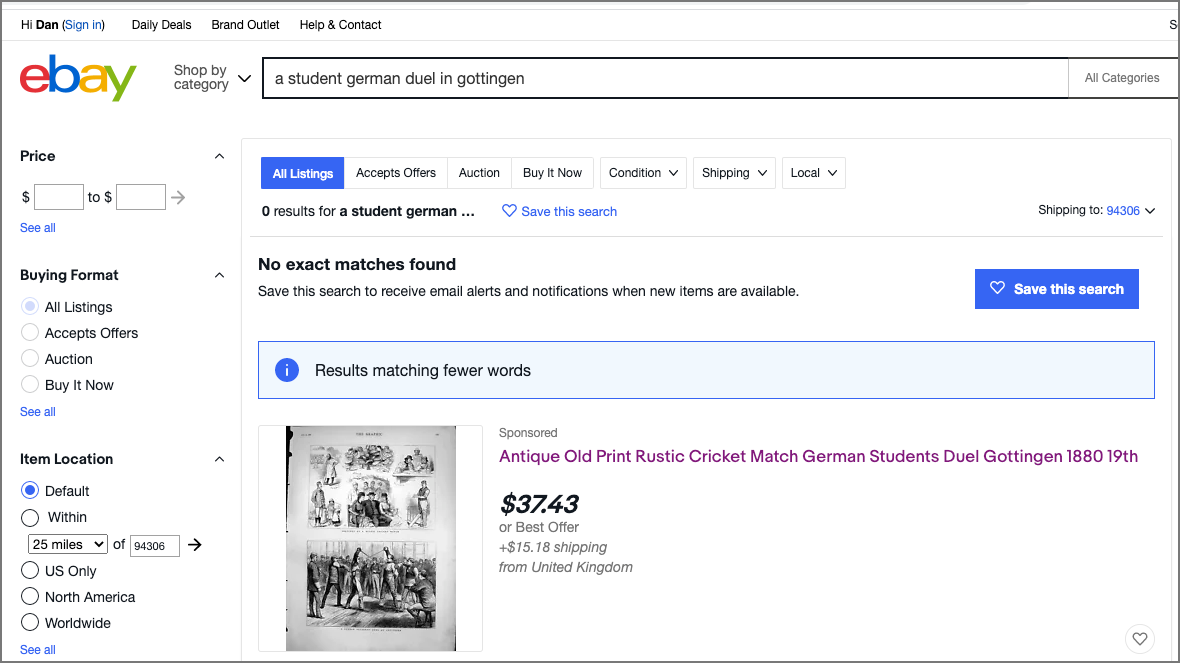
Task: Click the eBay search text field
Action: (x=665, y=78)
